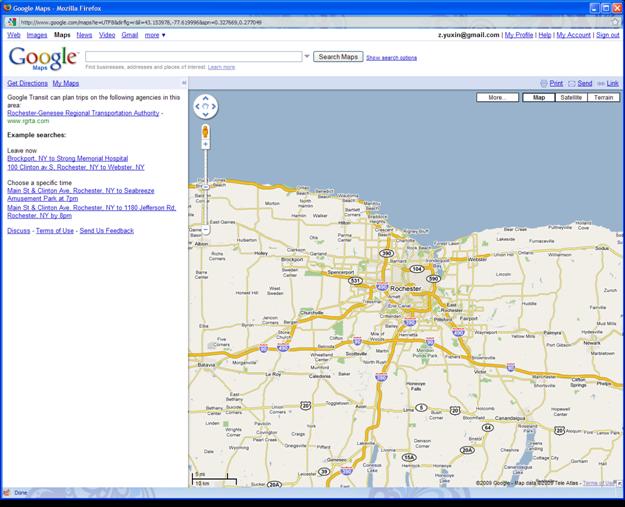Switch to Terrain view
Image resolution: width=625 pixels, height=507 pixels.
coord(603,97)
